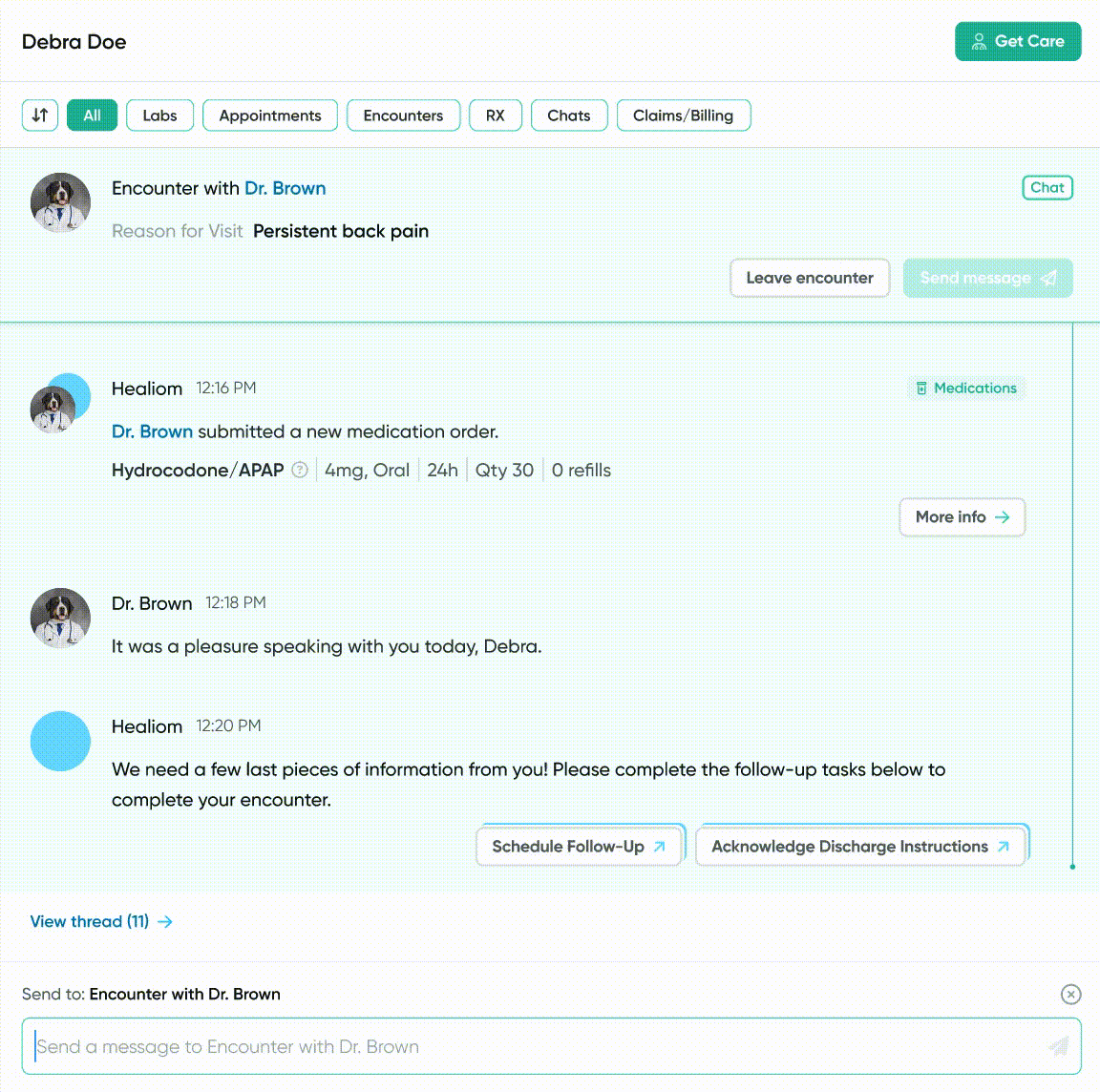1100x1092 pixels.
Task: Click the external link arrow on Schedule Follow-Up
Action: click(659, 846)
